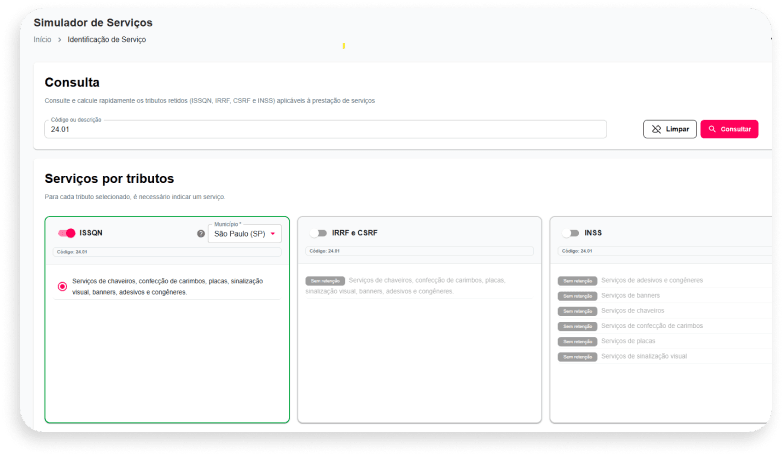Enable the IRRF e CSRF toggle
Image resolution: width=784 pixels, height=456 pixels.
[318, 233]
